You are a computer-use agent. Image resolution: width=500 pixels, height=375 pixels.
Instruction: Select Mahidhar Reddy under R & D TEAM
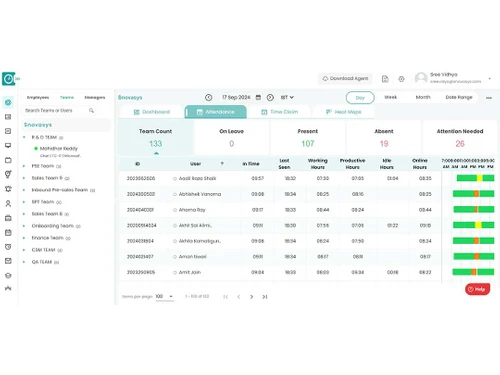coord(59,148)
